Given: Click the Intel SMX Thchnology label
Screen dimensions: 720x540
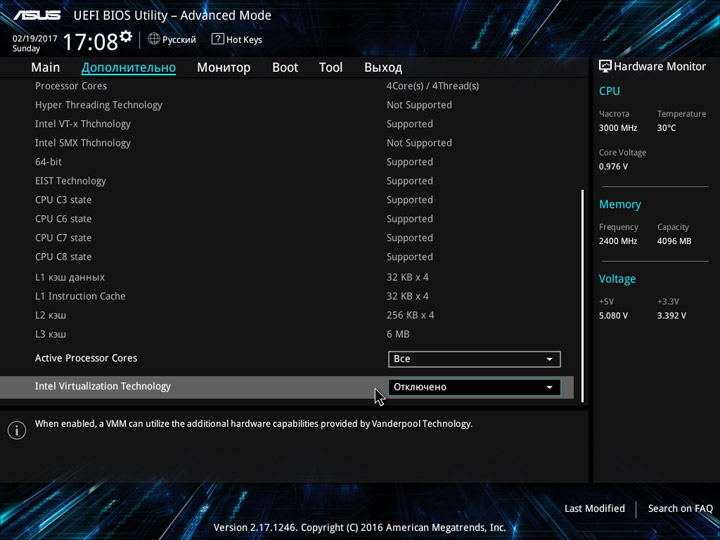Looking at the screenshot, I should pyautogui.click(x=83, y=143).
